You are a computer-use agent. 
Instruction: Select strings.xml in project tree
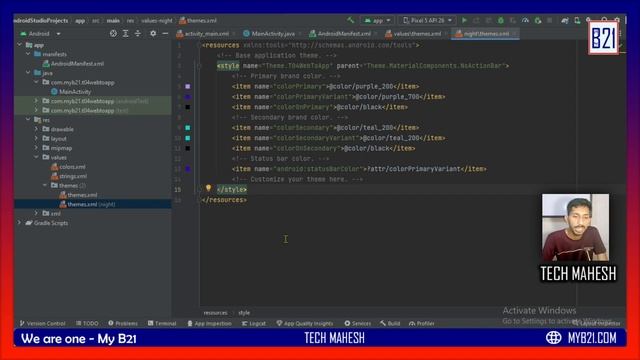click(69, 176)
